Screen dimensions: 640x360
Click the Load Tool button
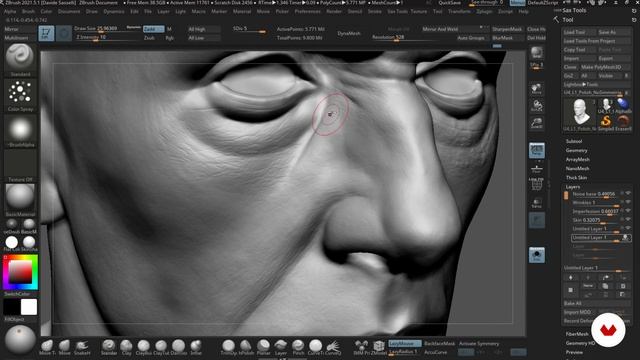pos(579,32)
